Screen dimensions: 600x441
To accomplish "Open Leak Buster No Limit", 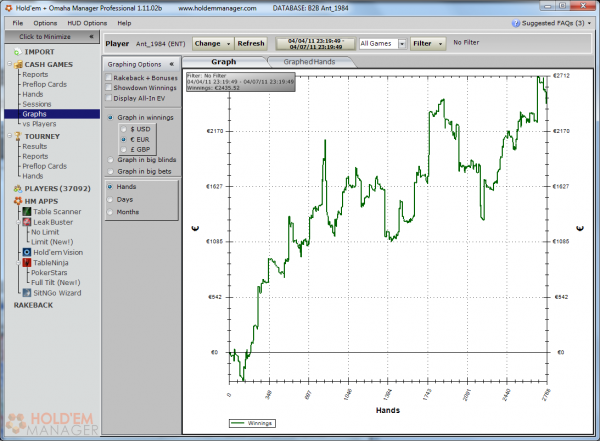I will (45, 232).
